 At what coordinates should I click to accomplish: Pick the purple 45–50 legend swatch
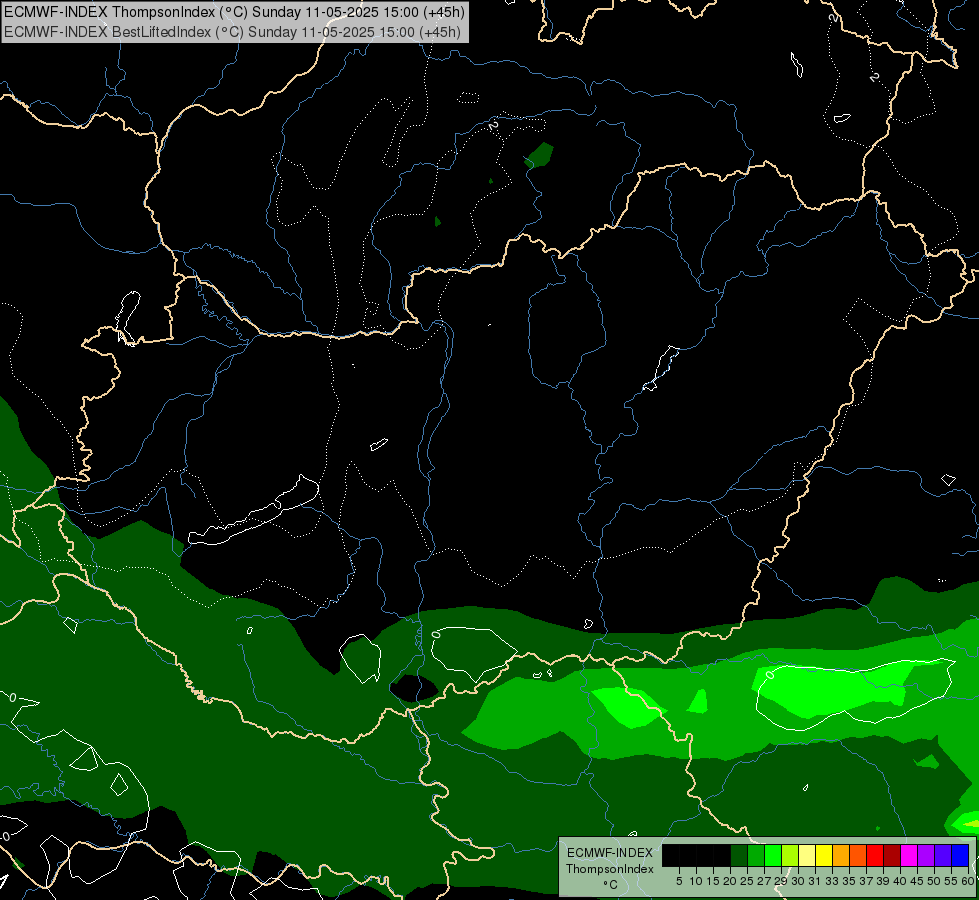click(926, 855)
